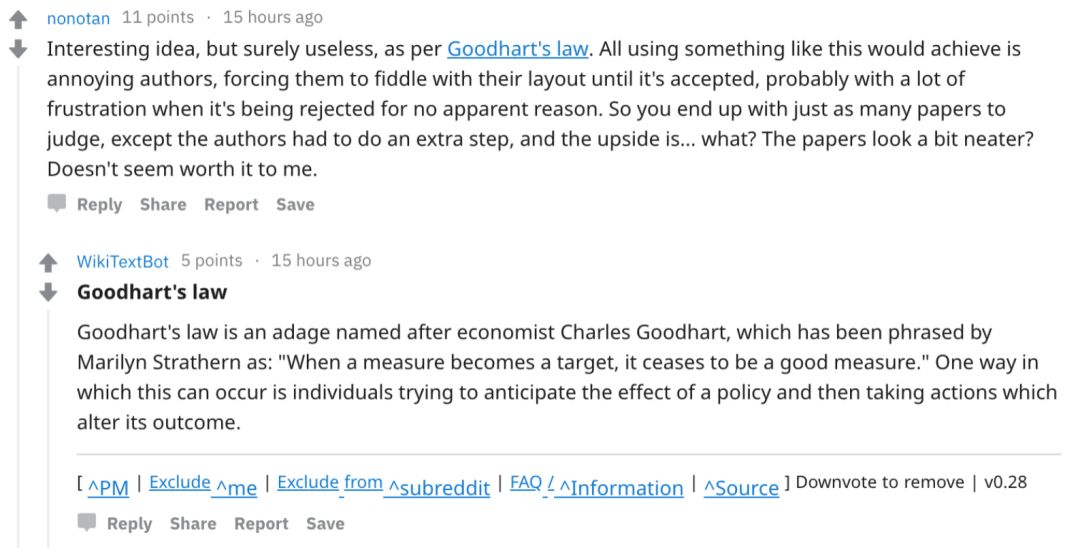This screenshot has width=1080, height=548.
Task: Open the bot's Source link
Action: pyautogui.click(x=741, y=487)
